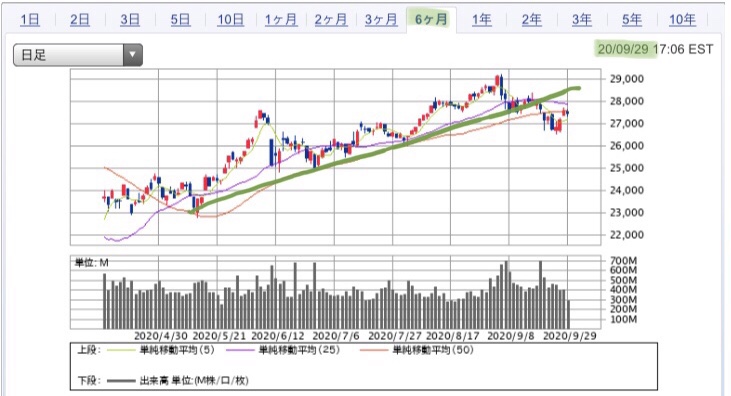Select the 日足 combo box field

(78, 55)
